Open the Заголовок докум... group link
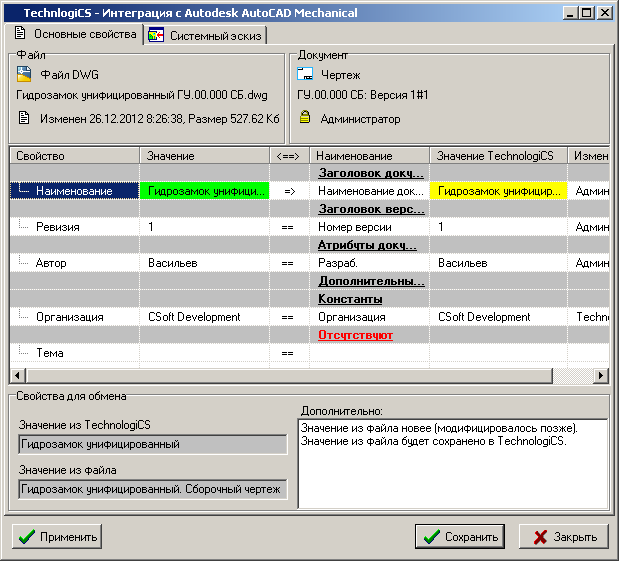 click(371, 173)
